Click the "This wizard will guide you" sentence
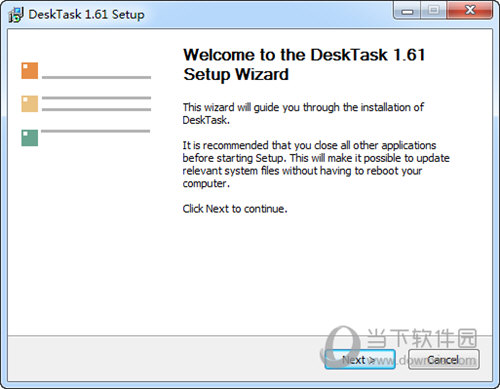This screenshot has height=389, width=500. 303,114
